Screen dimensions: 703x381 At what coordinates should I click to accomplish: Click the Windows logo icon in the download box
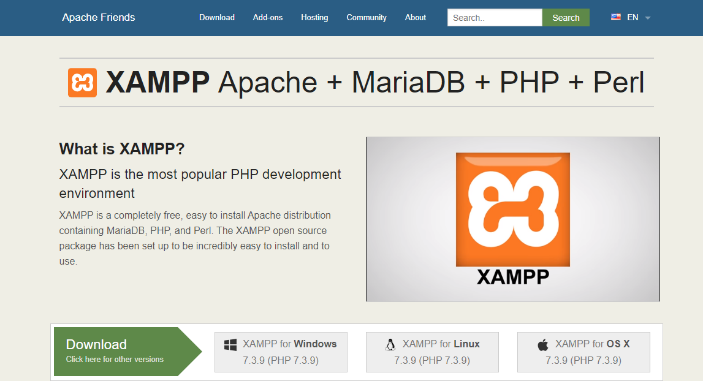coord(230,345)
